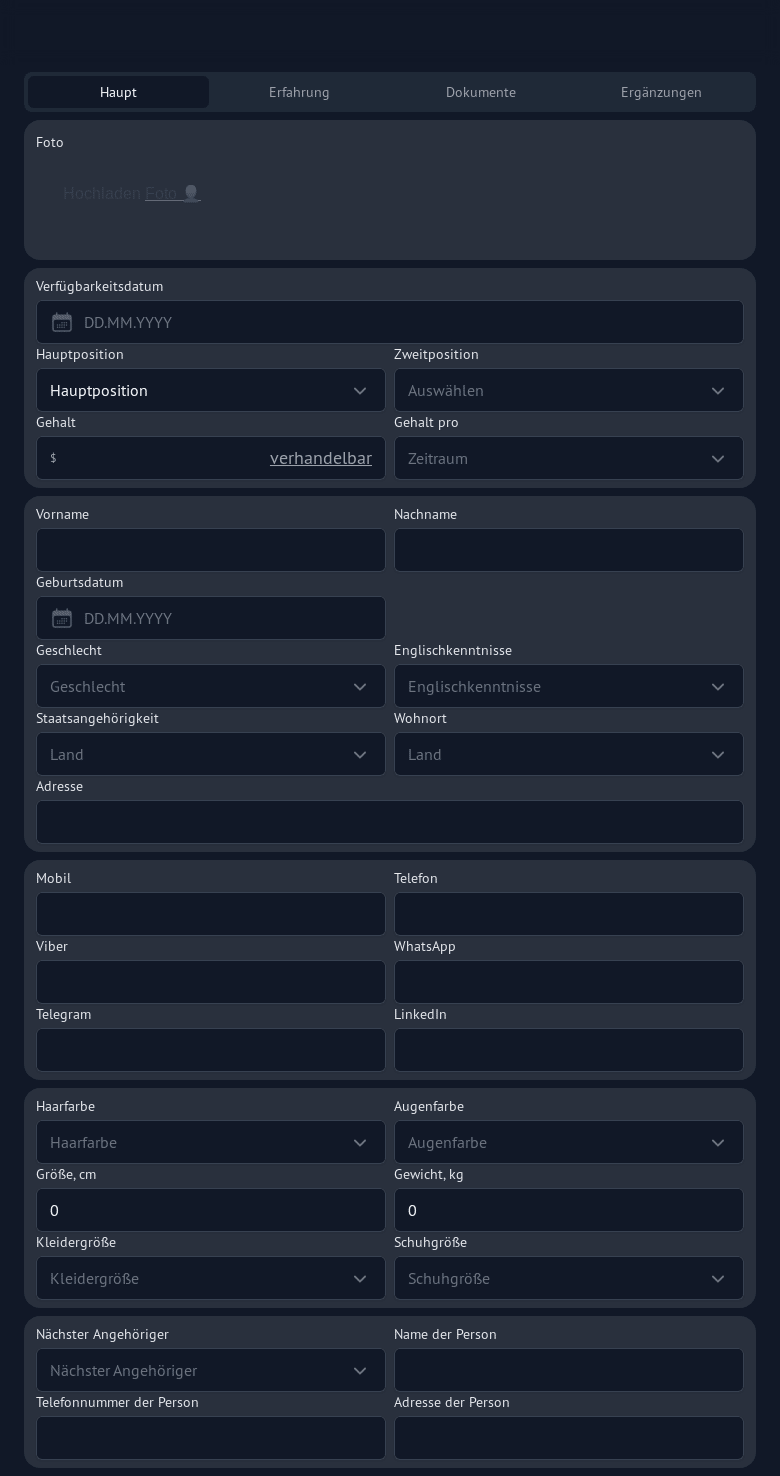Click into the WhatsApp input field
Image resolution: width=780 pixels, height=1476 pixels.
point(568,982)
